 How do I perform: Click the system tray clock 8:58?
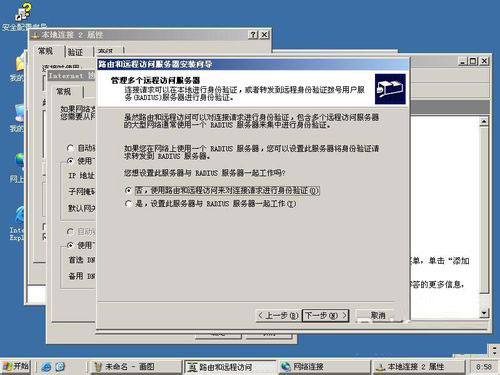pos(484,367)
